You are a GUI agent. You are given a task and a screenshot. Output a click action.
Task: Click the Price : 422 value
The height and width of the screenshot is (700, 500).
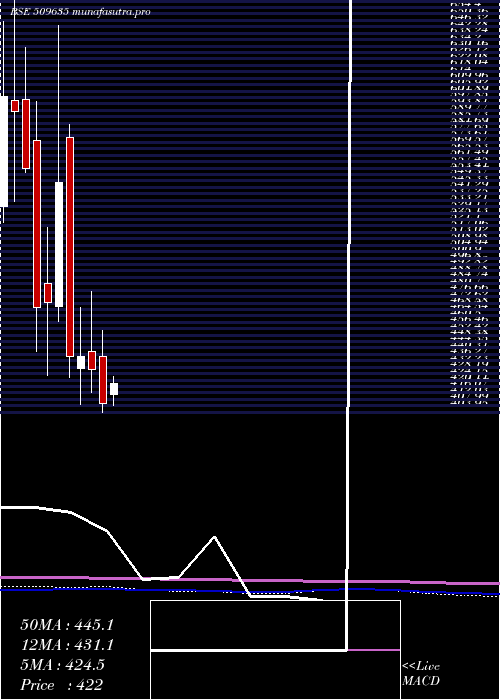[62, 685]
